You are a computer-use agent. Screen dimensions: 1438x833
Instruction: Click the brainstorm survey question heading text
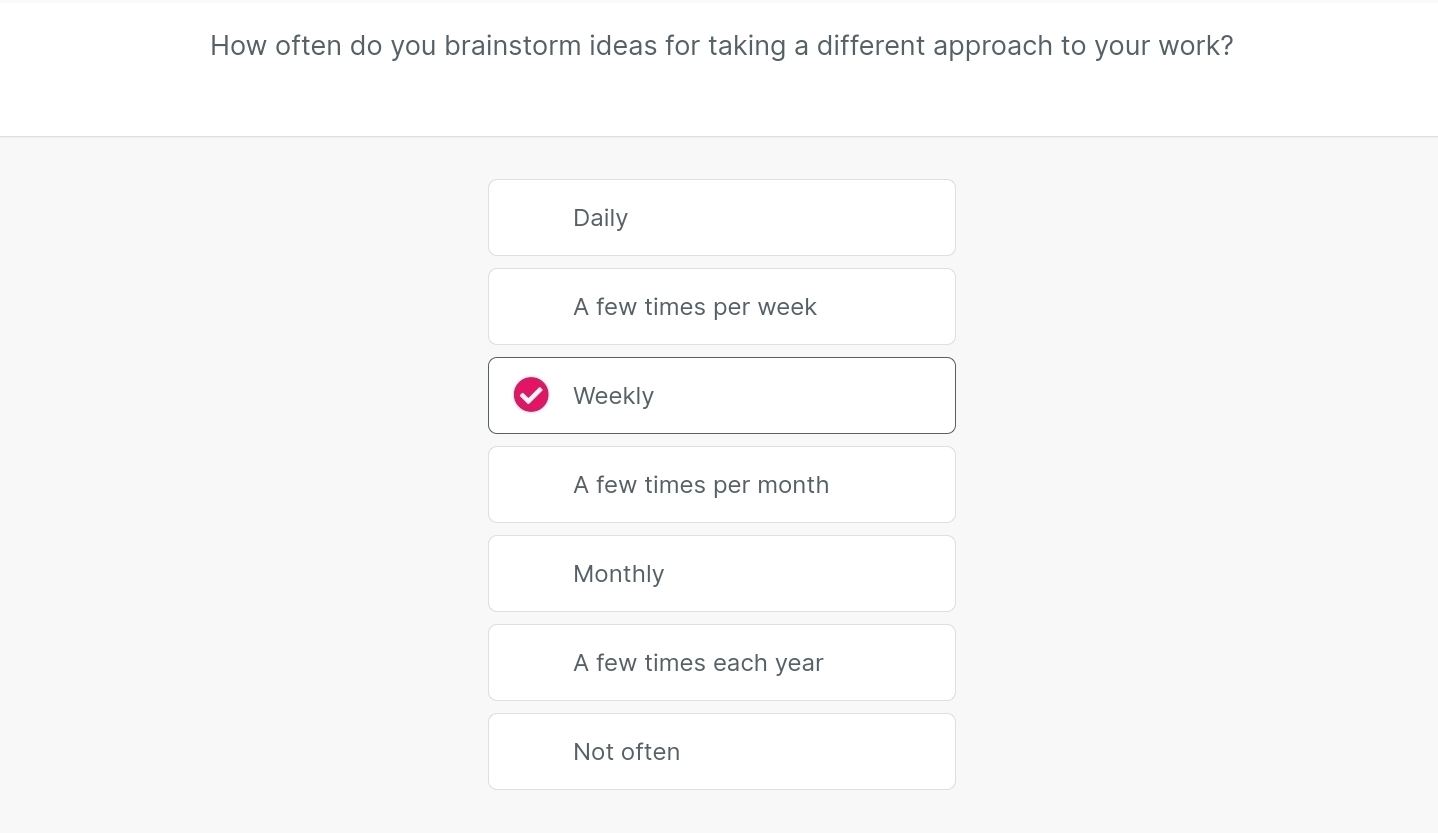tap(721, 46)
